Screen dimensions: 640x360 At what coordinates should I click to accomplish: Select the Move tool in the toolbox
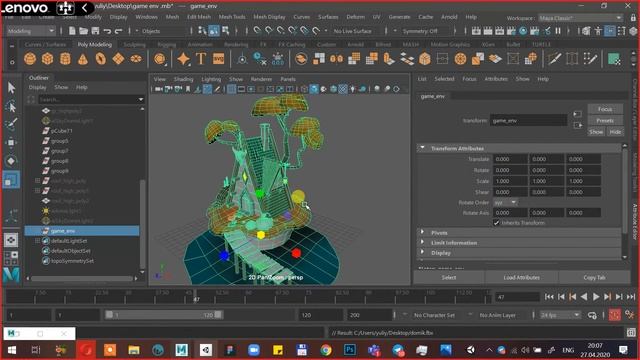coord(11,142)
